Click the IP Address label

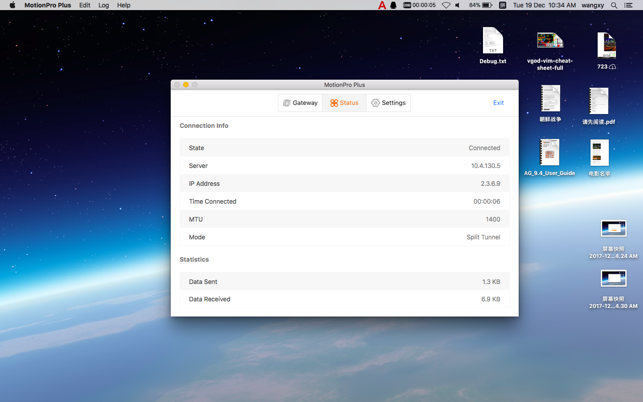click(204, 183)
